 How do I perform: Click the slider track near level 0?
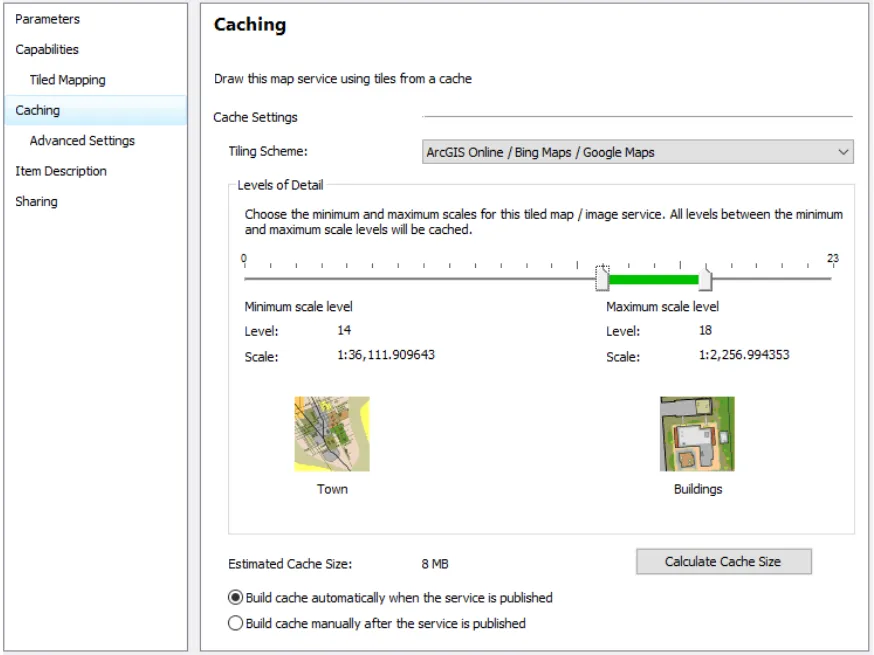pos(248,278)
